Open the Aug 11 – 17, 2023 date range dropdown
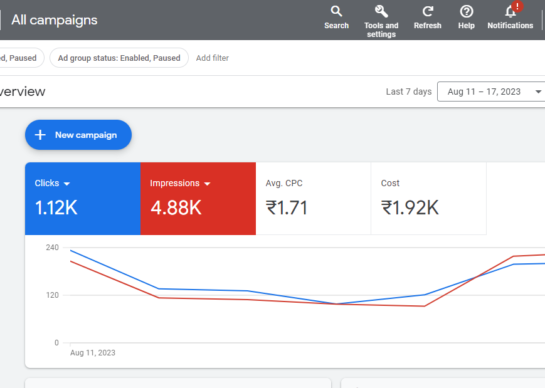545x388 pixels. tap(491, 91)
